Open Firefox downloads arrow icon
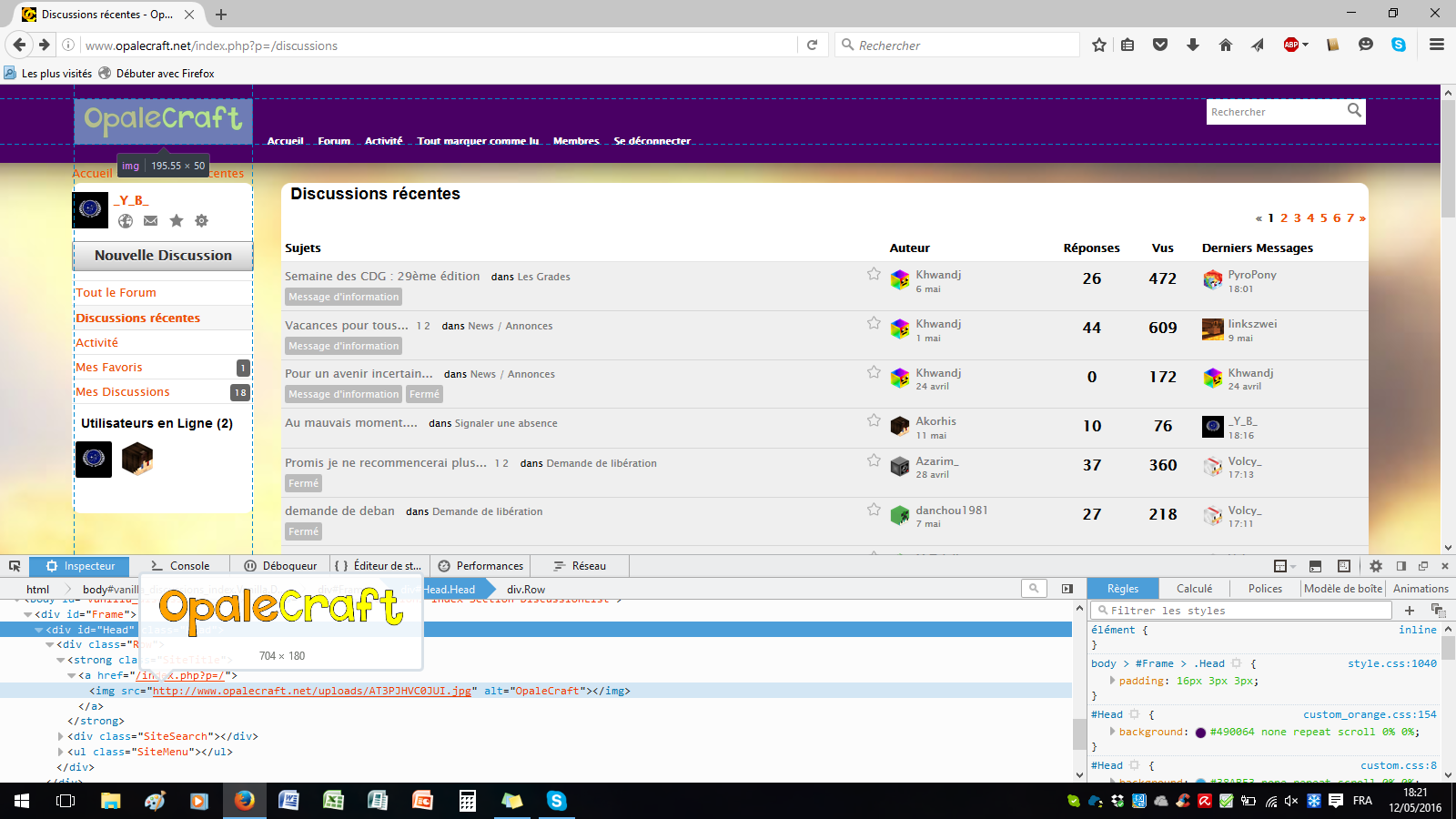1456x819 pixels. click(x=1193, y=45)
